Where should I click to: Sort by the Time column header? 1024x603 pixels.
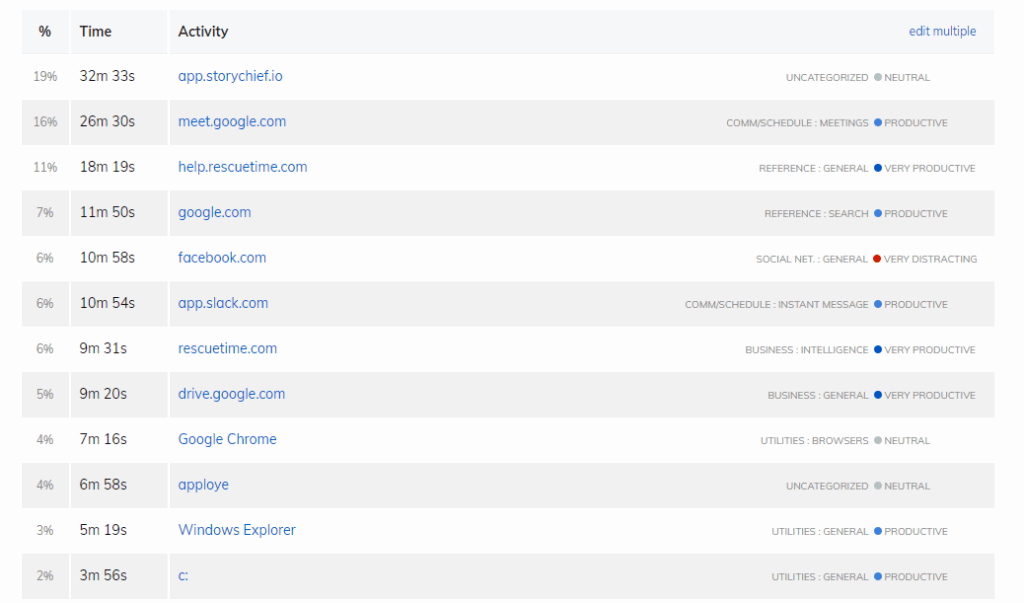95,31
